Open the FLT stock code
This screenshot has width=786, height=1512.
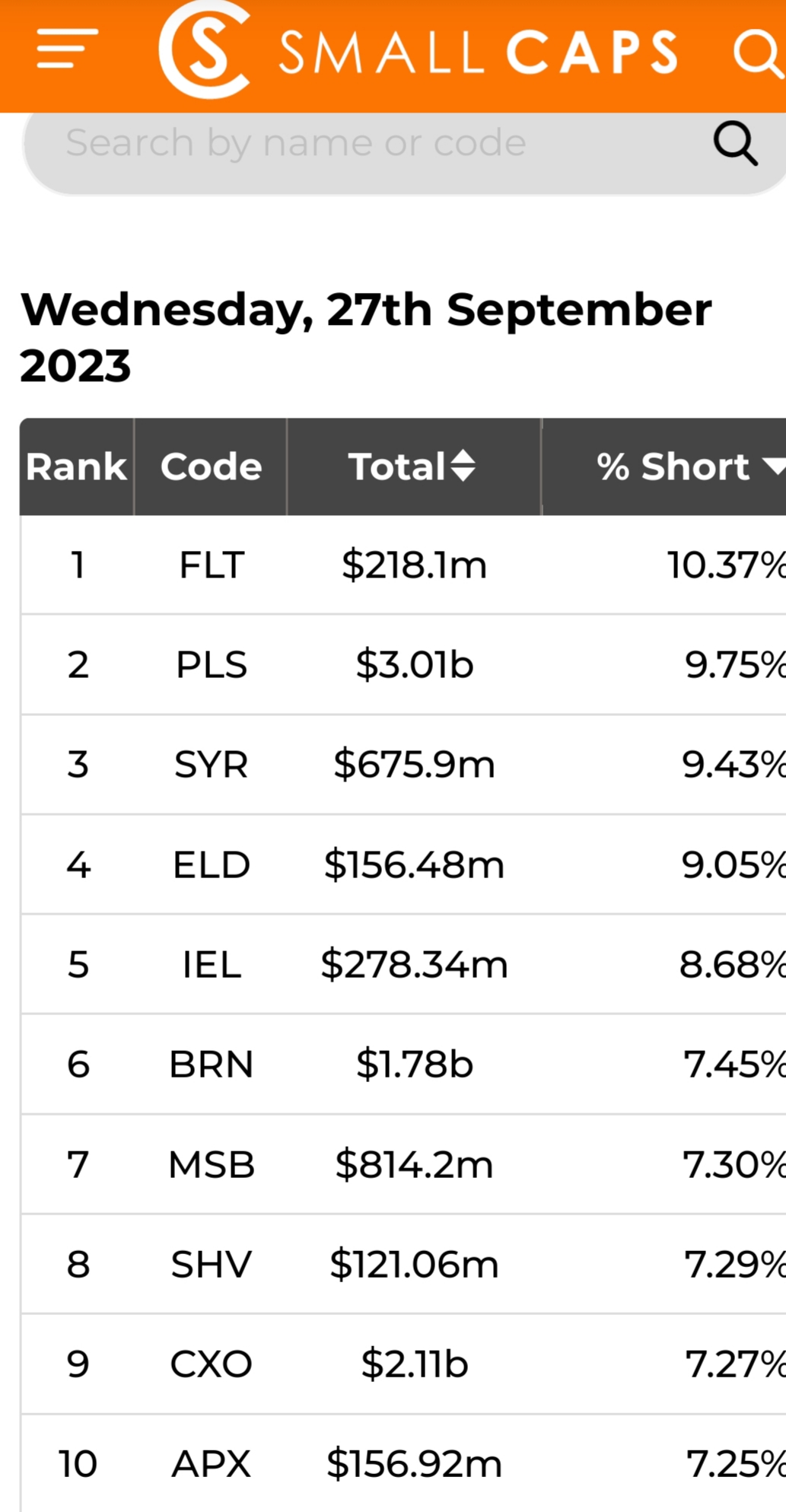211,565
